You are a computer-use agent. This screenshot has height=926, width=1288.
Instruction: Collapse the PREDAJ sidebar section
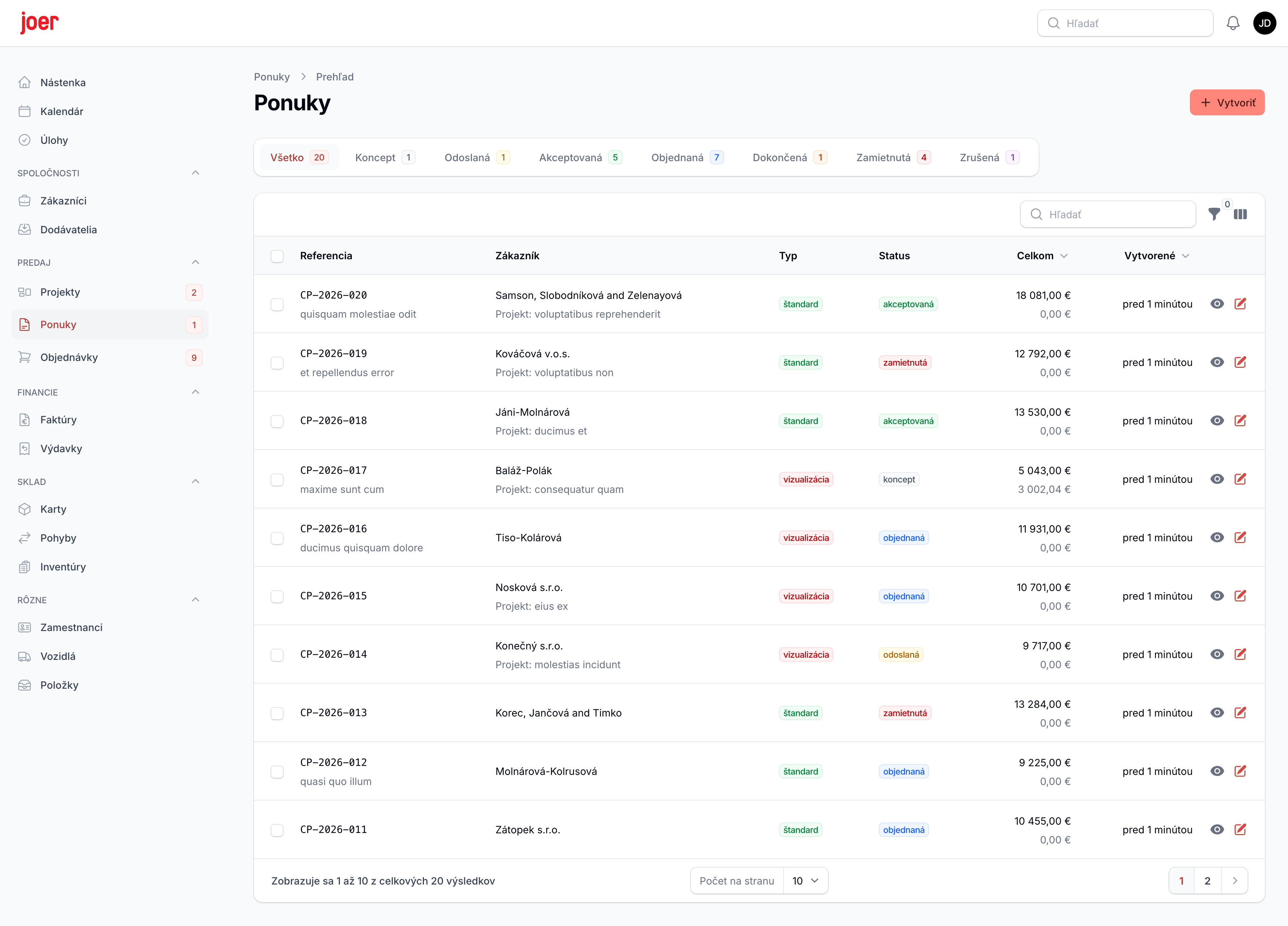195,262
